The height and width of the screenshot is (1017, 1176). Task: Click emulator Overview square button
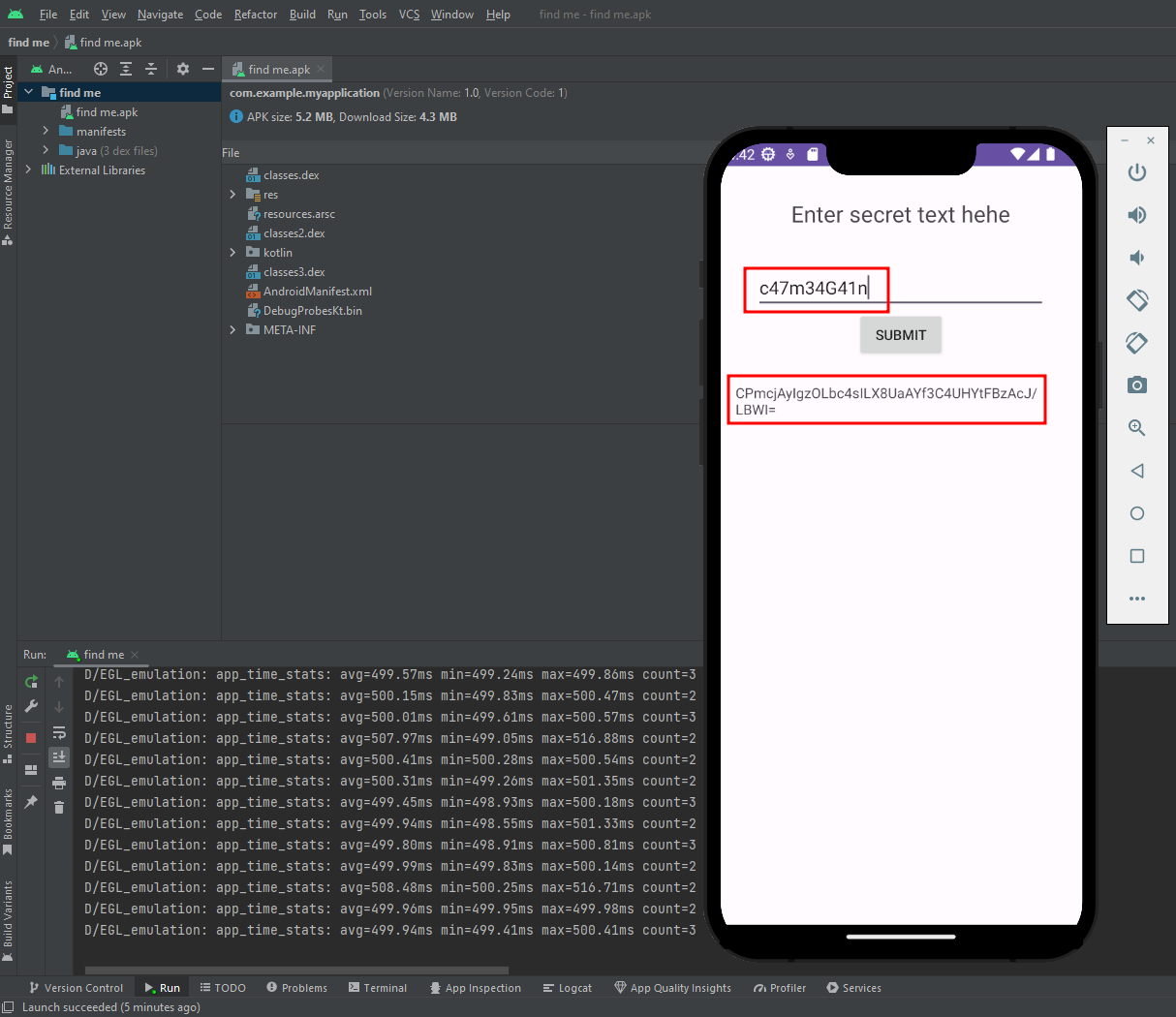click(x=1137, y=556)
